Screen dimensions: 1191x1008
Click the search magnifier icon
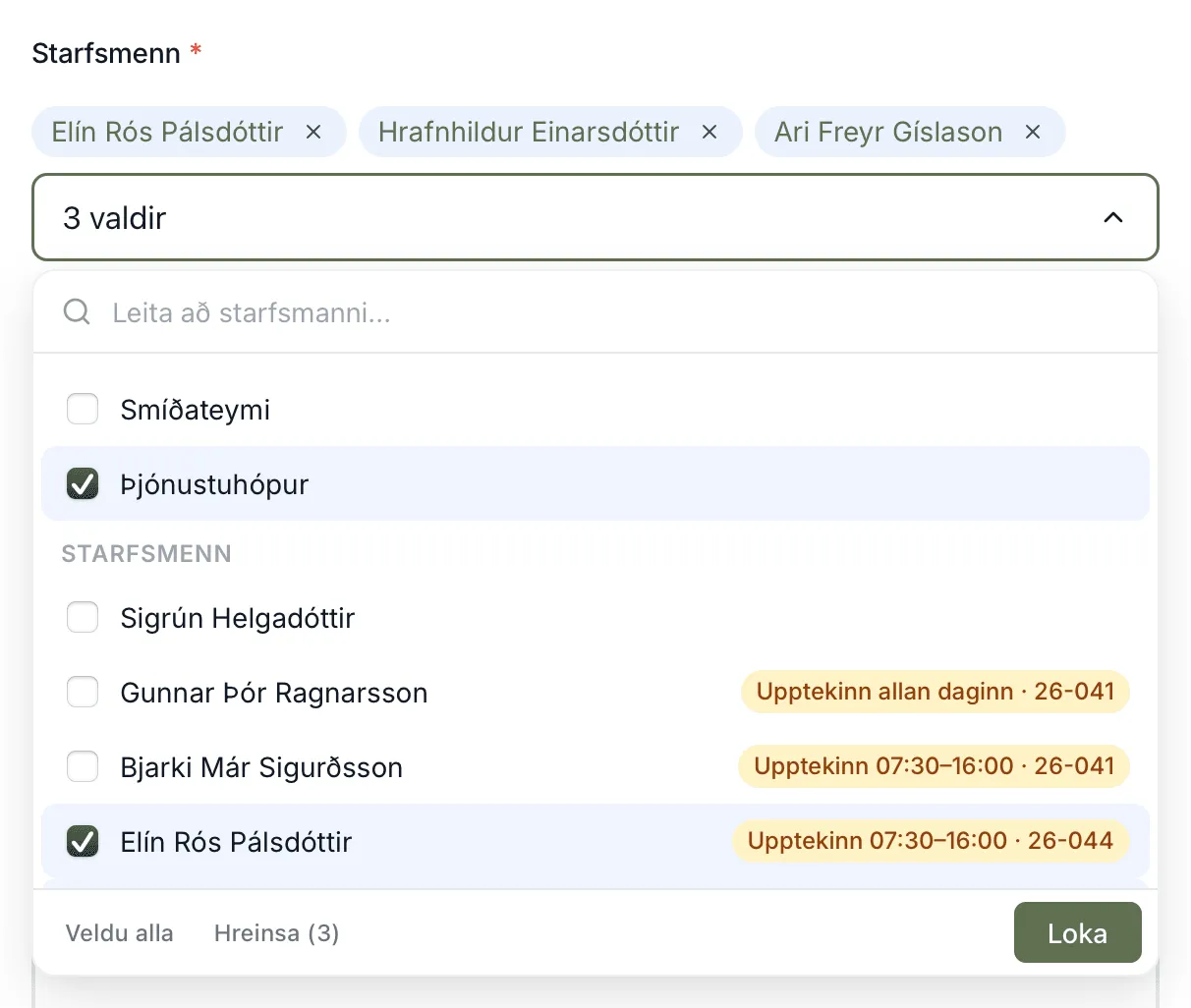77,312
